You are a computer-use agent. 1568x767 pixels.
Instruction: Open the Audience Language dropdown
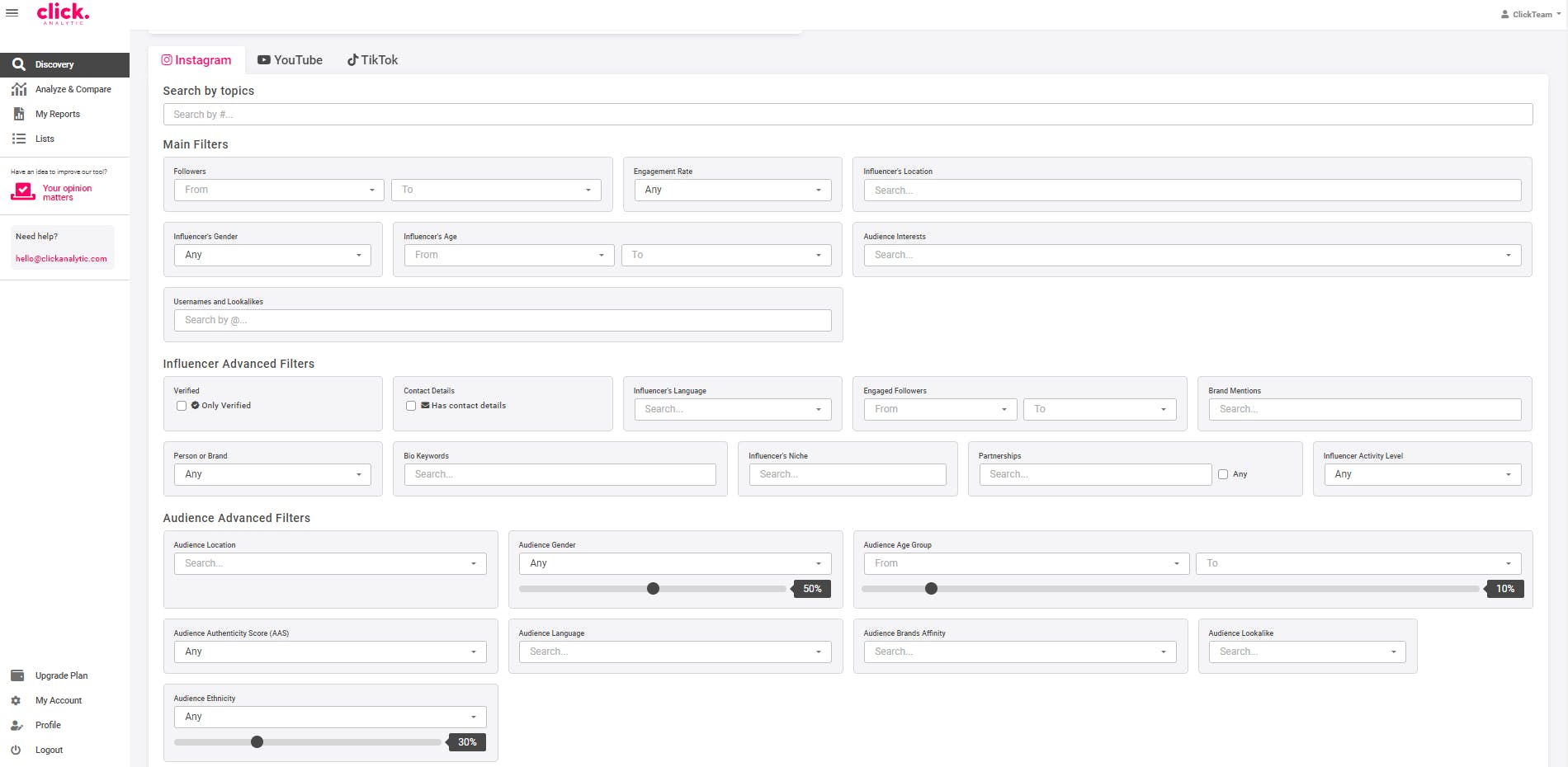pyautogui.click(x=675, y=652)
